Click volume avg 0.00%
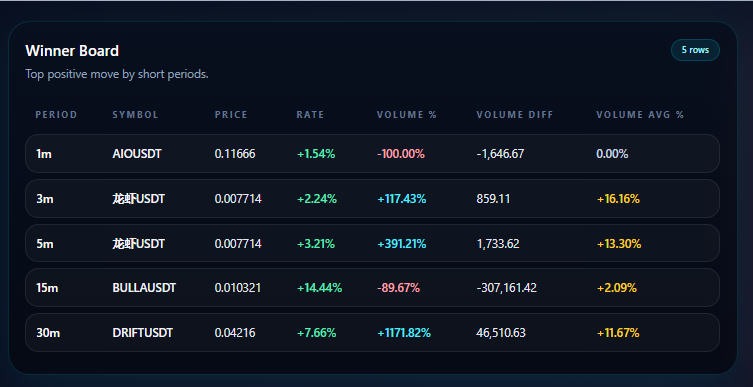This screenshot has height=387, width=753. [x=612, y=154]
